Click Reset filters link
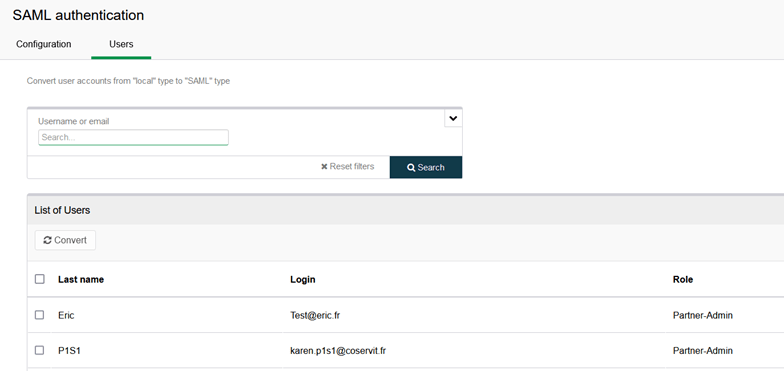Viewport: 784px width, 371px height. coord(348,166)
